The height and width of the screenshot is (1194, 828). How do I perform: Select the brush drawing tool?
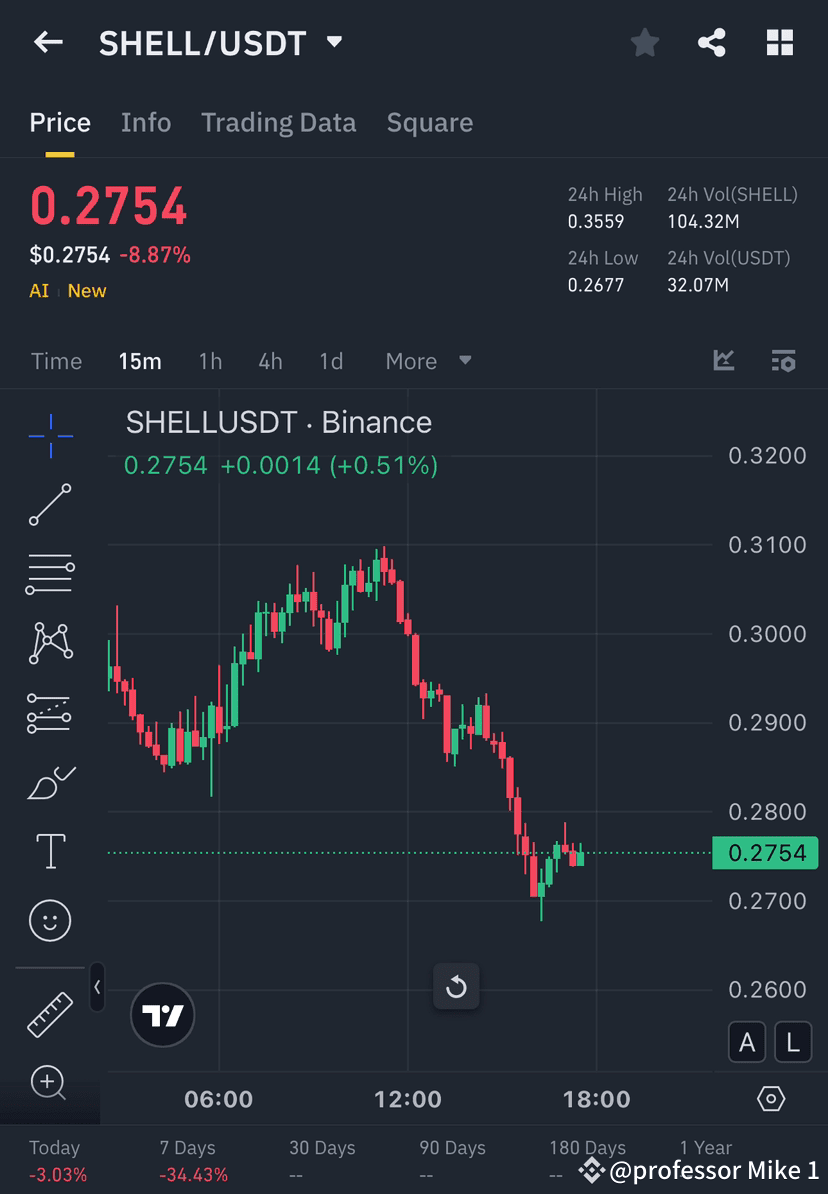(50, 782)
